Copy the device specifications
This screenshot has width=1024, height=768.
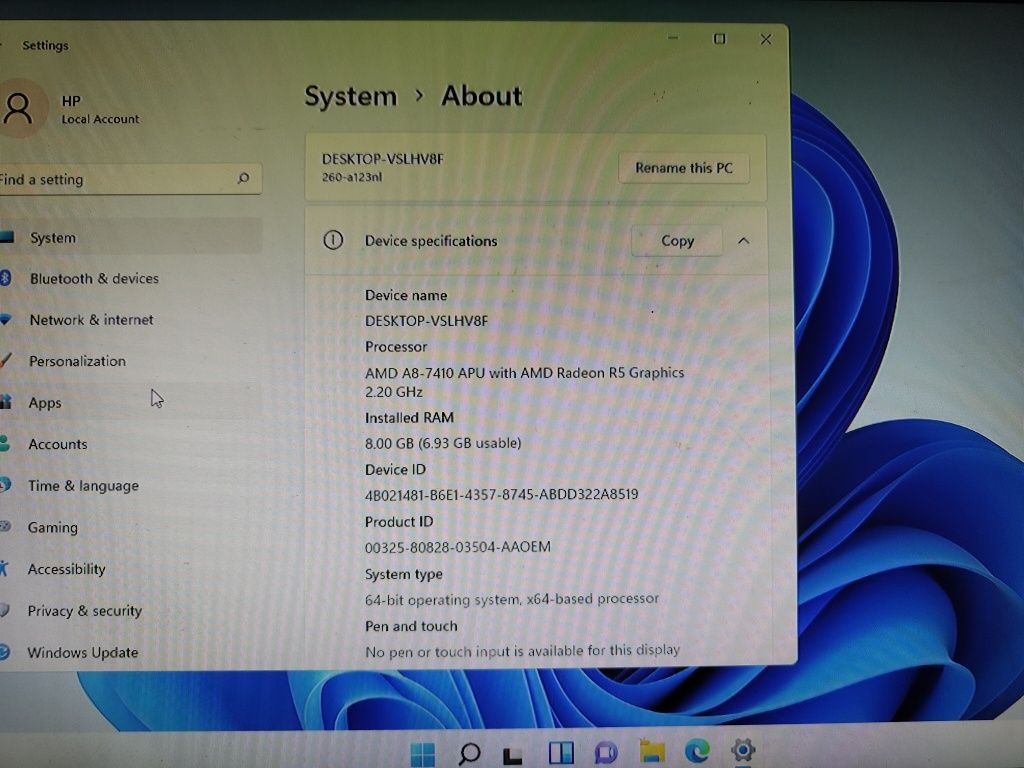[677, 241]
